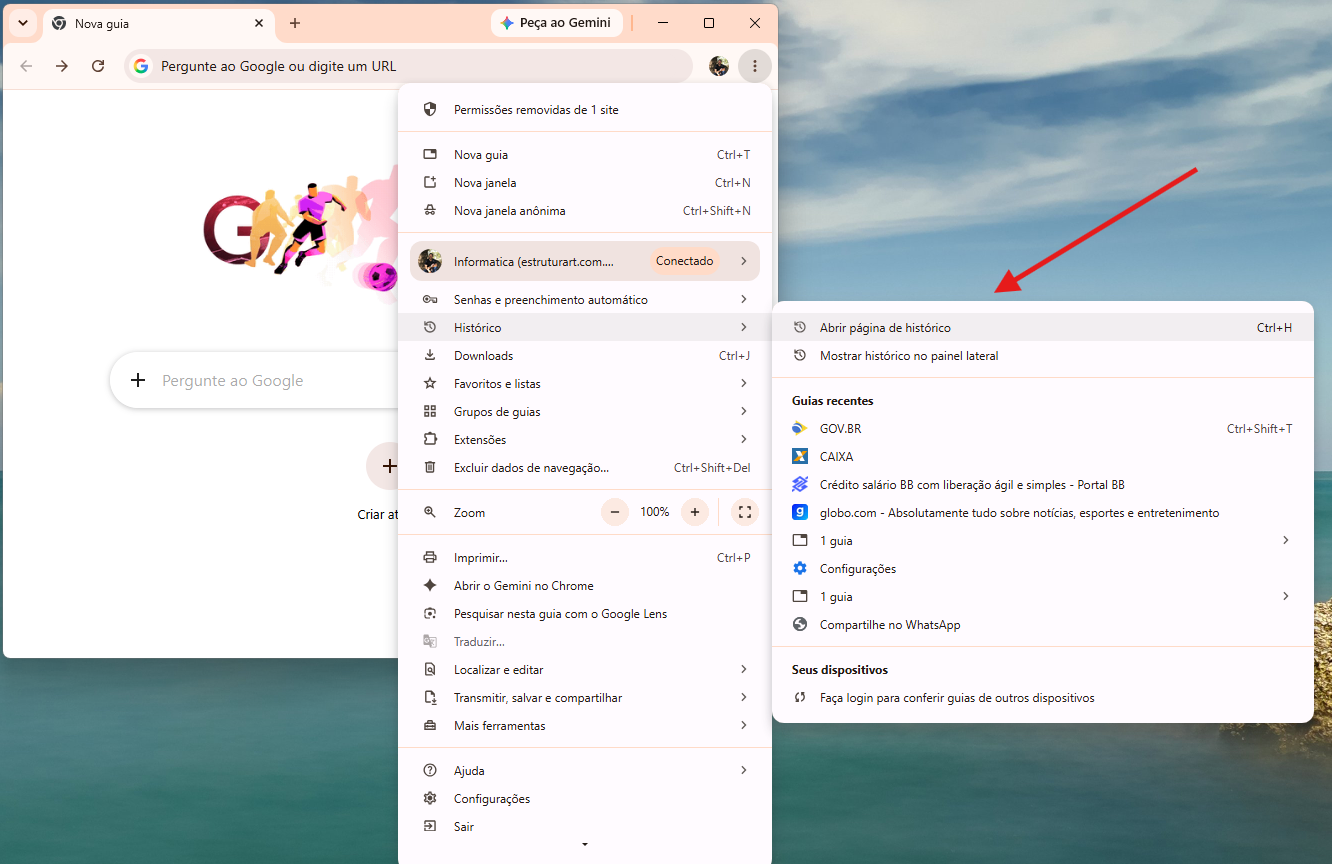1332x864 pixels.
Task: Select Nova janela menu entry
Action: [585, 183]
